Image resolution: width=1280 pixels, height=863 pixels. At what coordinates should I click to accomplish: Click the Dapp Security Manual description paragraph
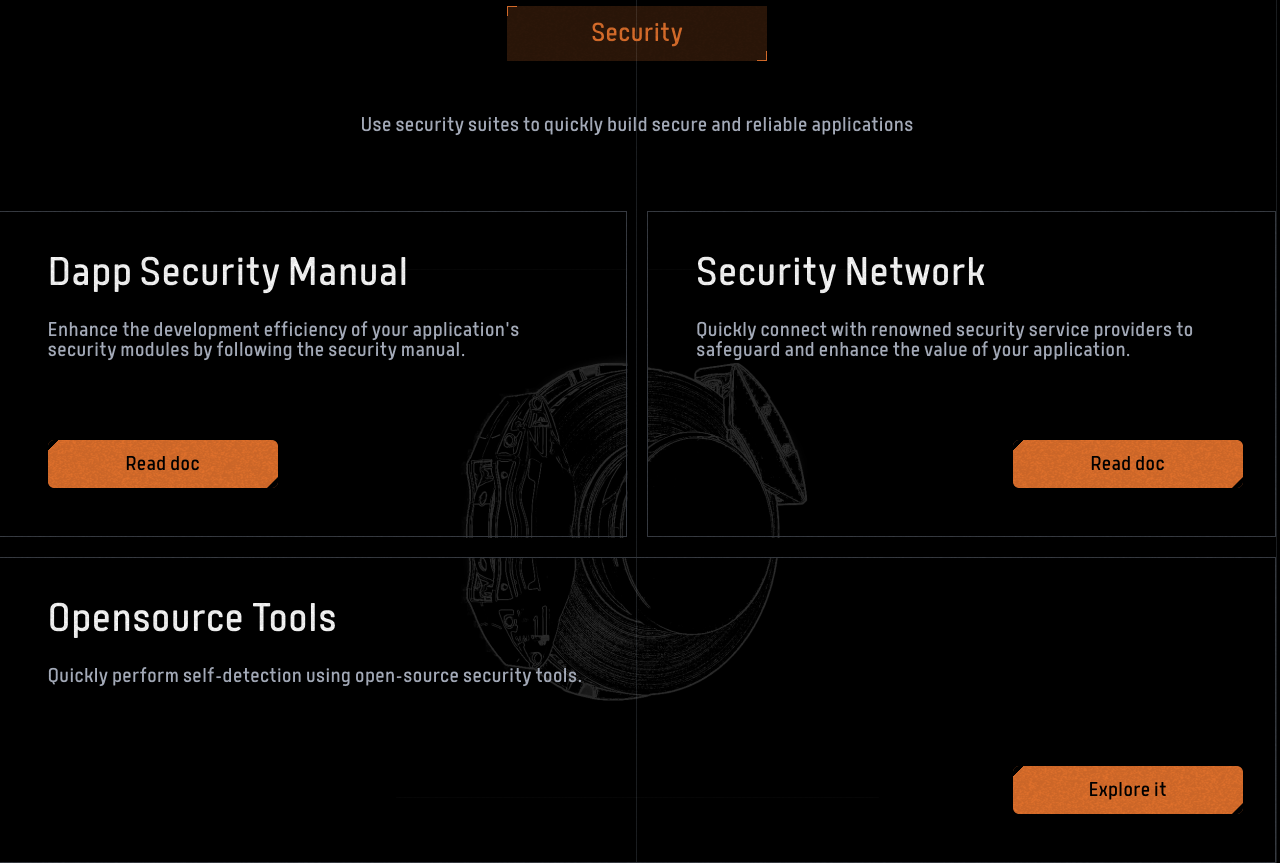click(283, 340)
